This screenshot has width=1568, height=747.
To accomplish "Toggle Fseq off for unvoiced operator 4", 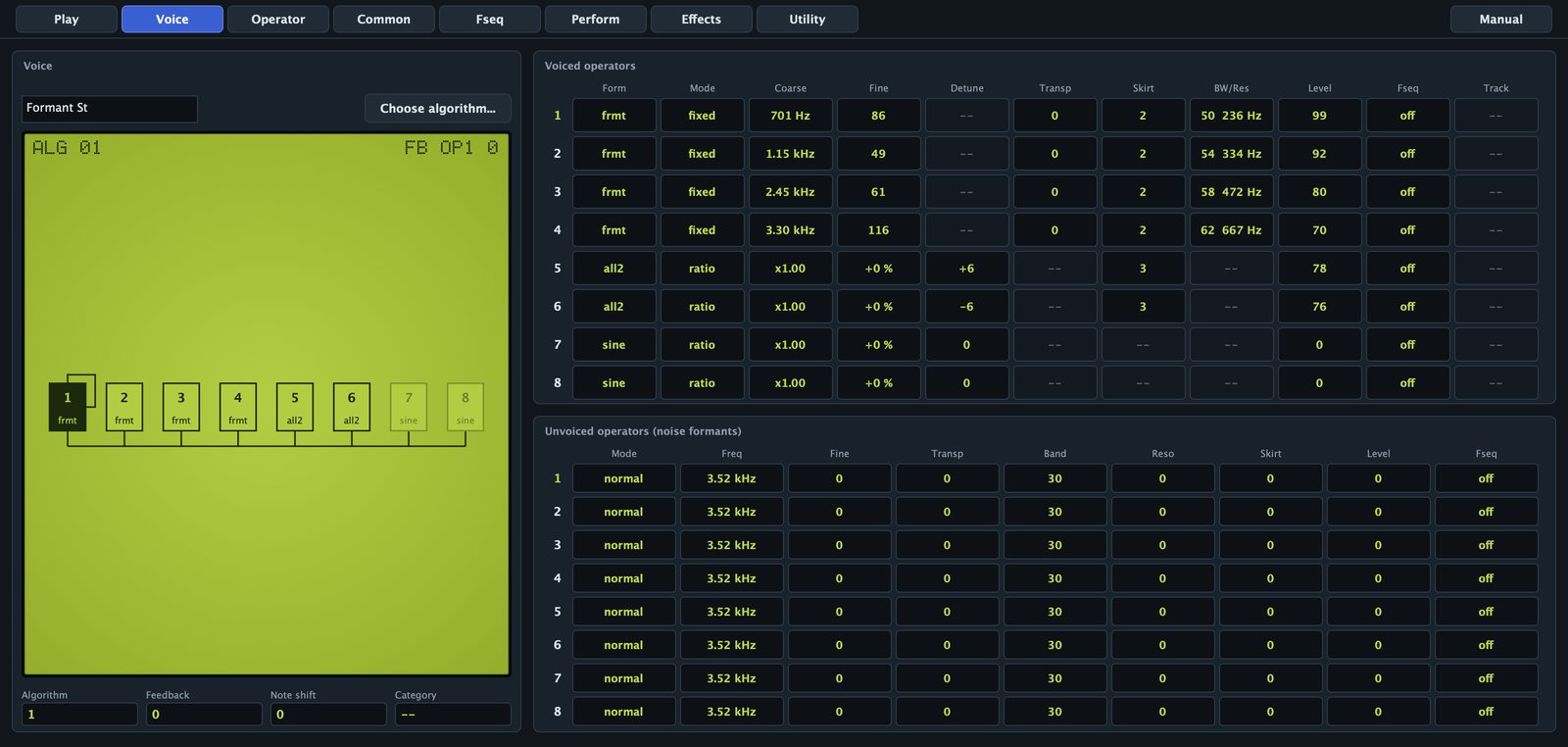I will point(1487,578).
